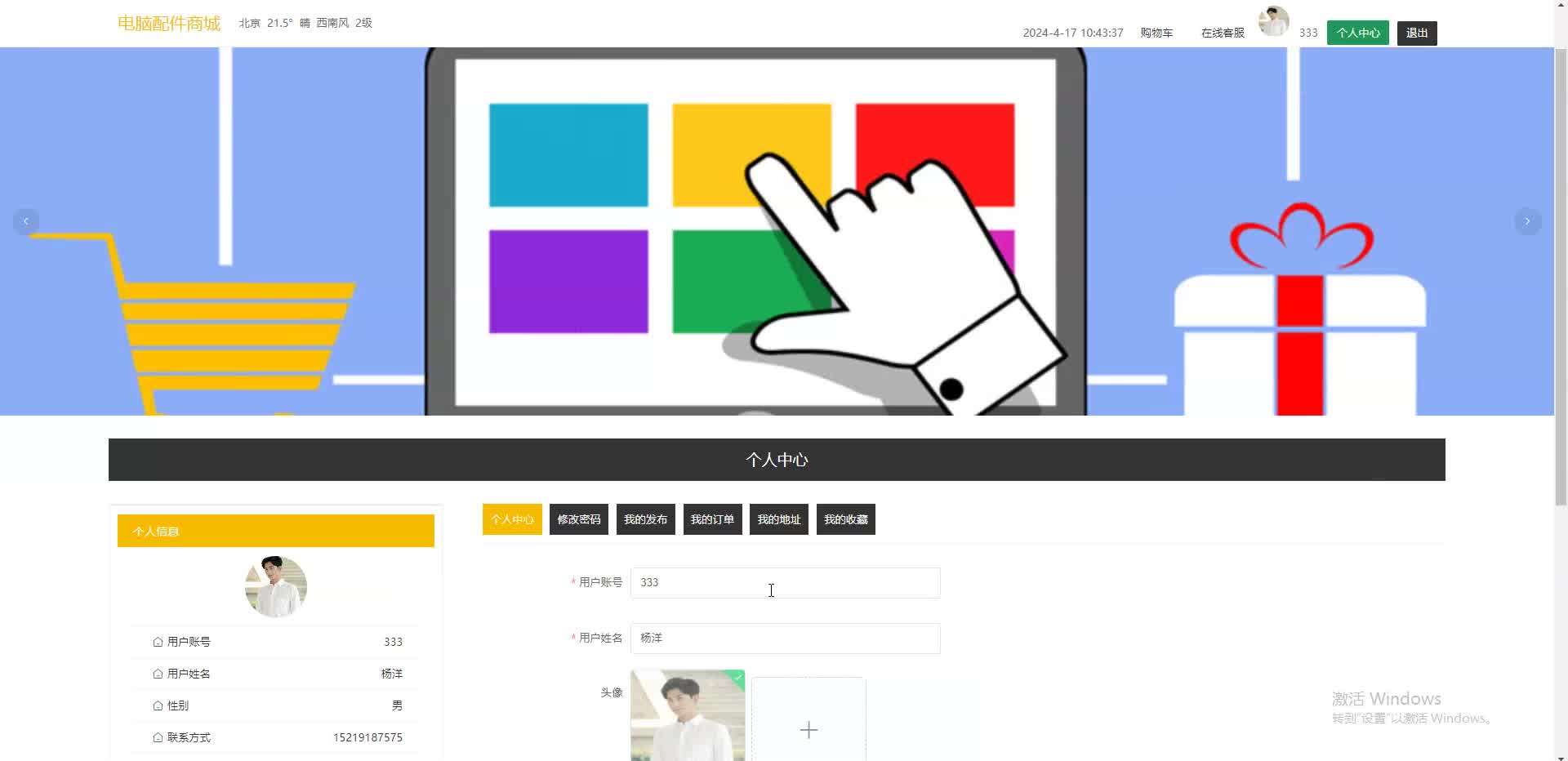Click the sidebar account value 333
The image size is (1568, 761).
[393, 642]
